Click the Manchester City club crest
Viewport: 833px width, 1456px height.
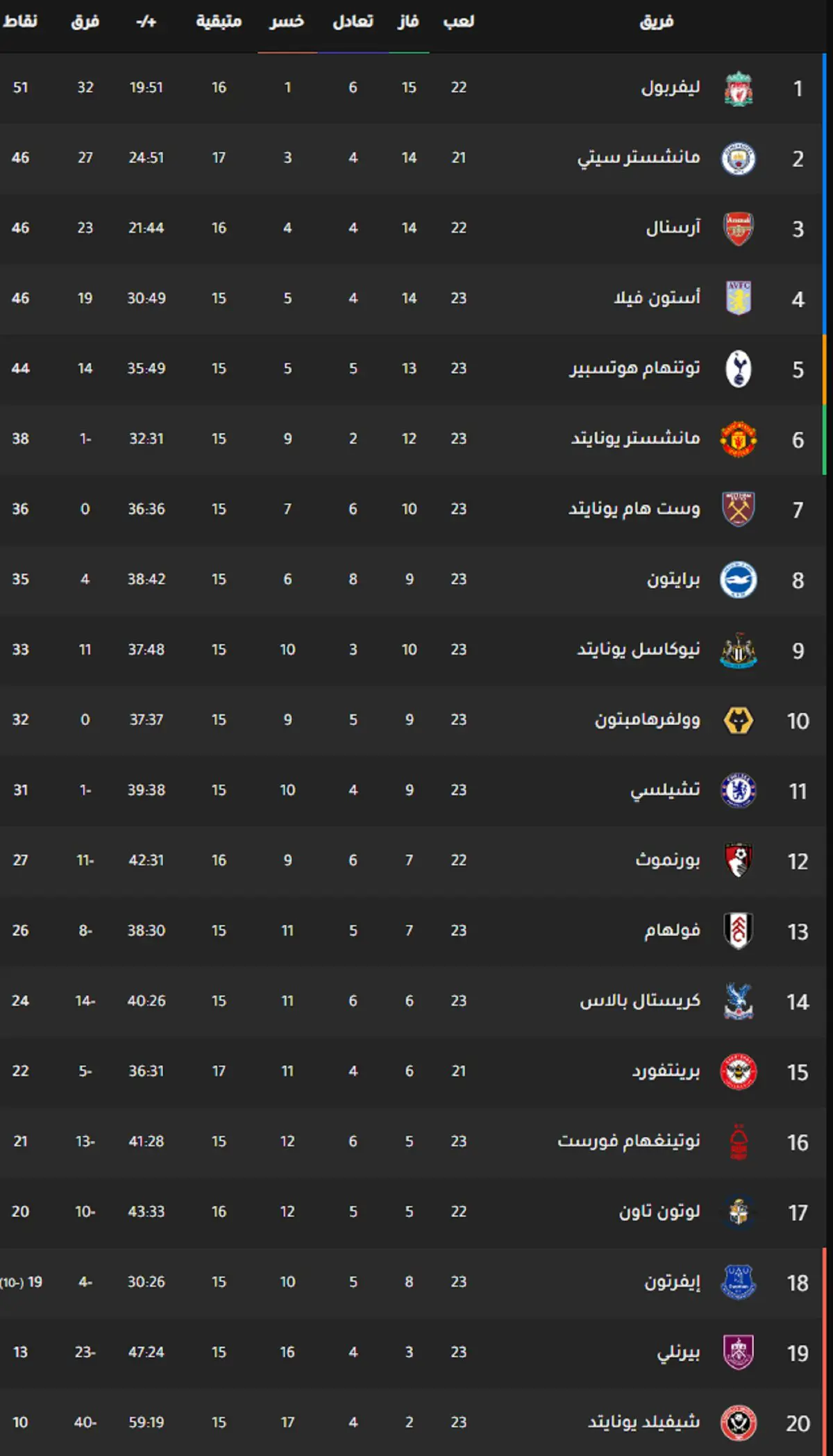coord(738,158)
